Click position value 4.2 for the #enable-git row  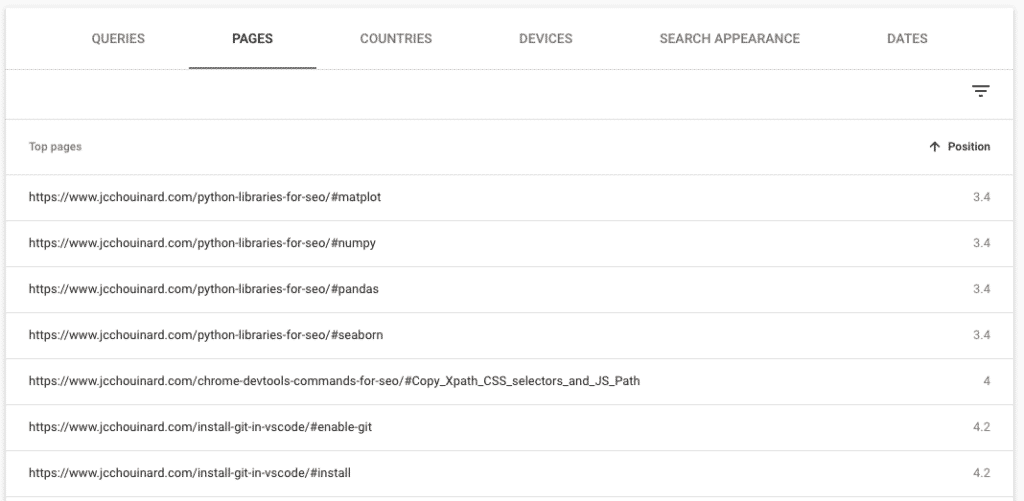click(982, 427)
